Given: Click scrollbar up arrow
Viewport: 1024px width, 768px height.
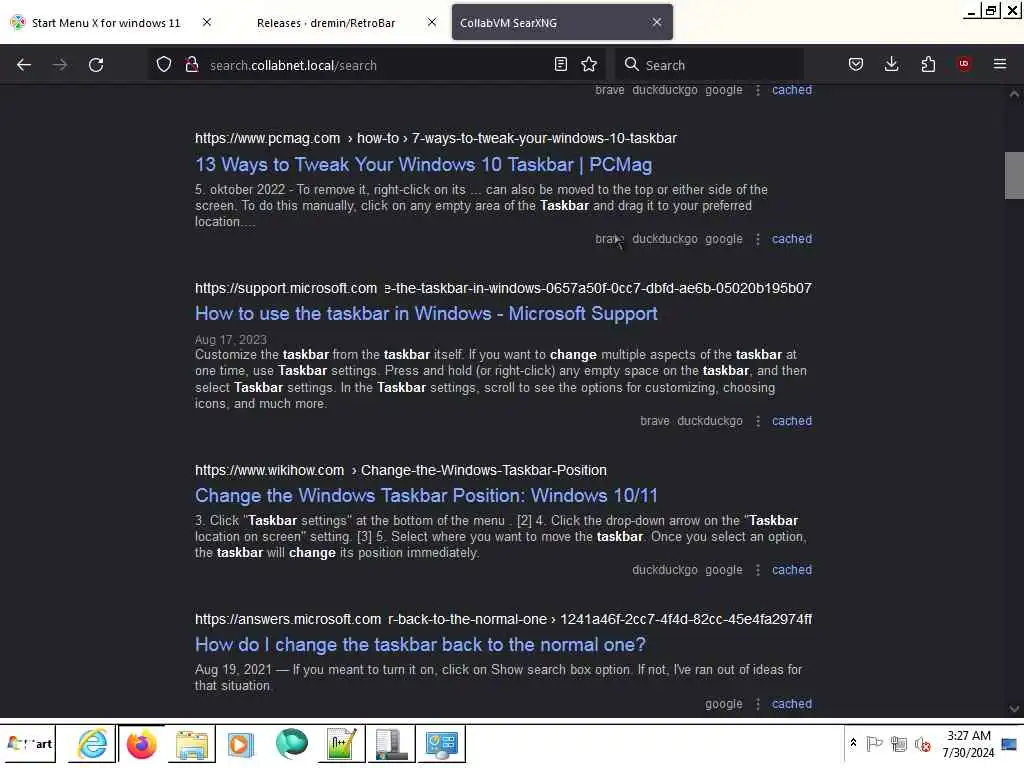Looking at the screenshot, I should [x=1014, y=93].
